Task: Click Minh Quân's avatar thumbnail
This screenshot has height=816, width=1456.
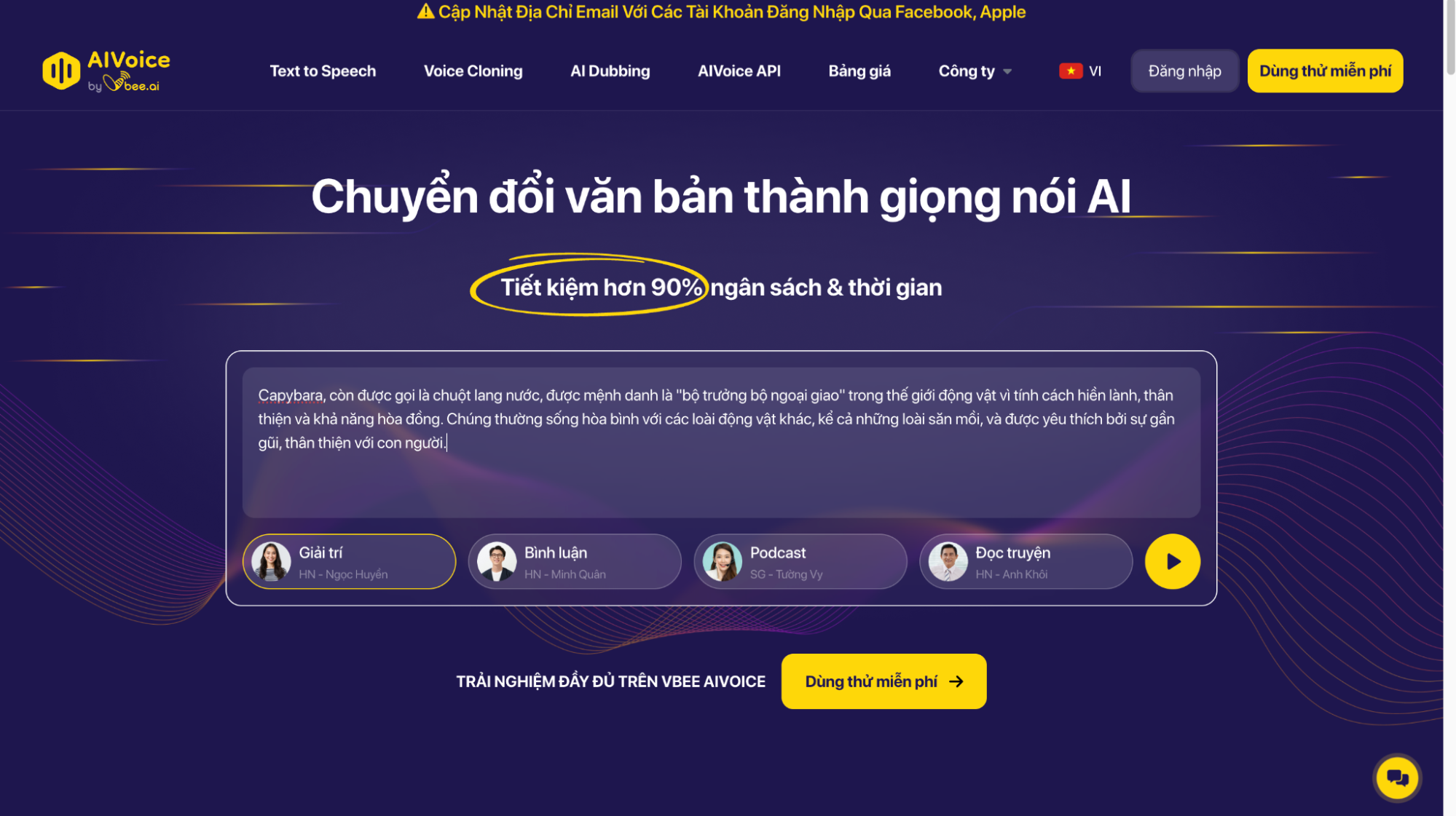Action: pos(497,561)
